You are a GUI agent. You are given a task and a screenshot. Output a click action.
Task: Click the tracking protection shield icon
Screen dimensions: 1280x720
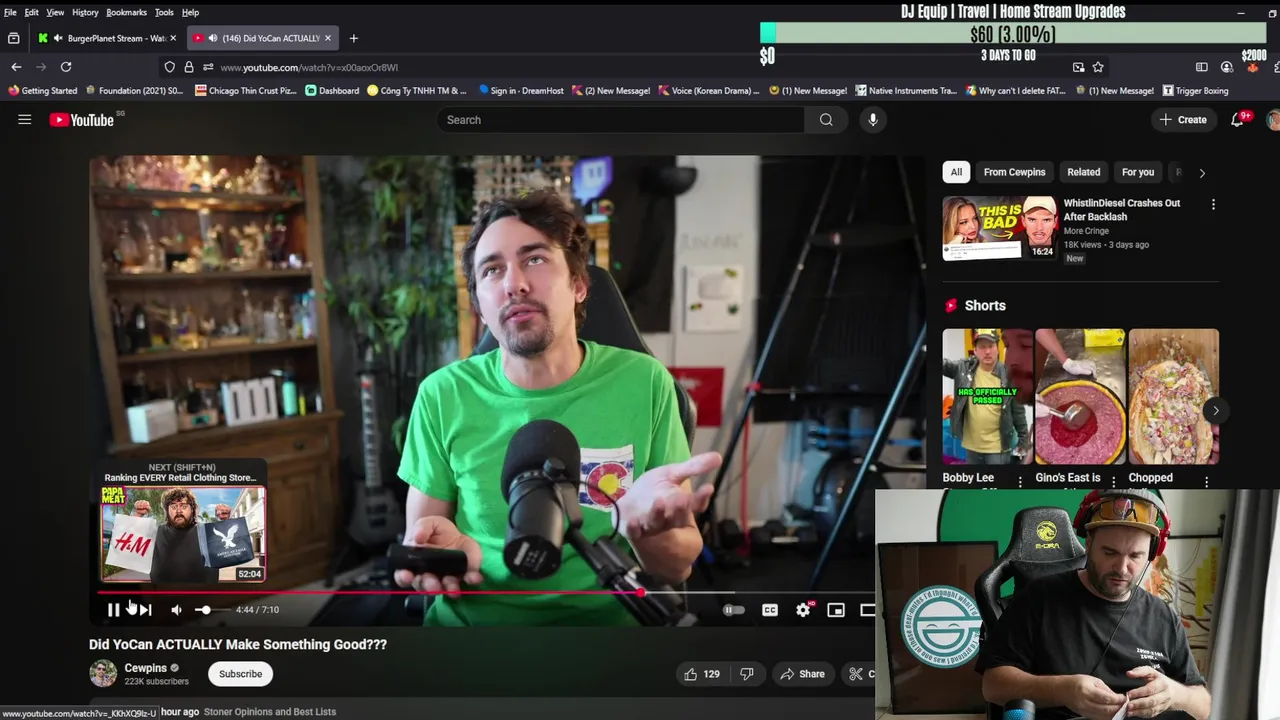[170, 67]
